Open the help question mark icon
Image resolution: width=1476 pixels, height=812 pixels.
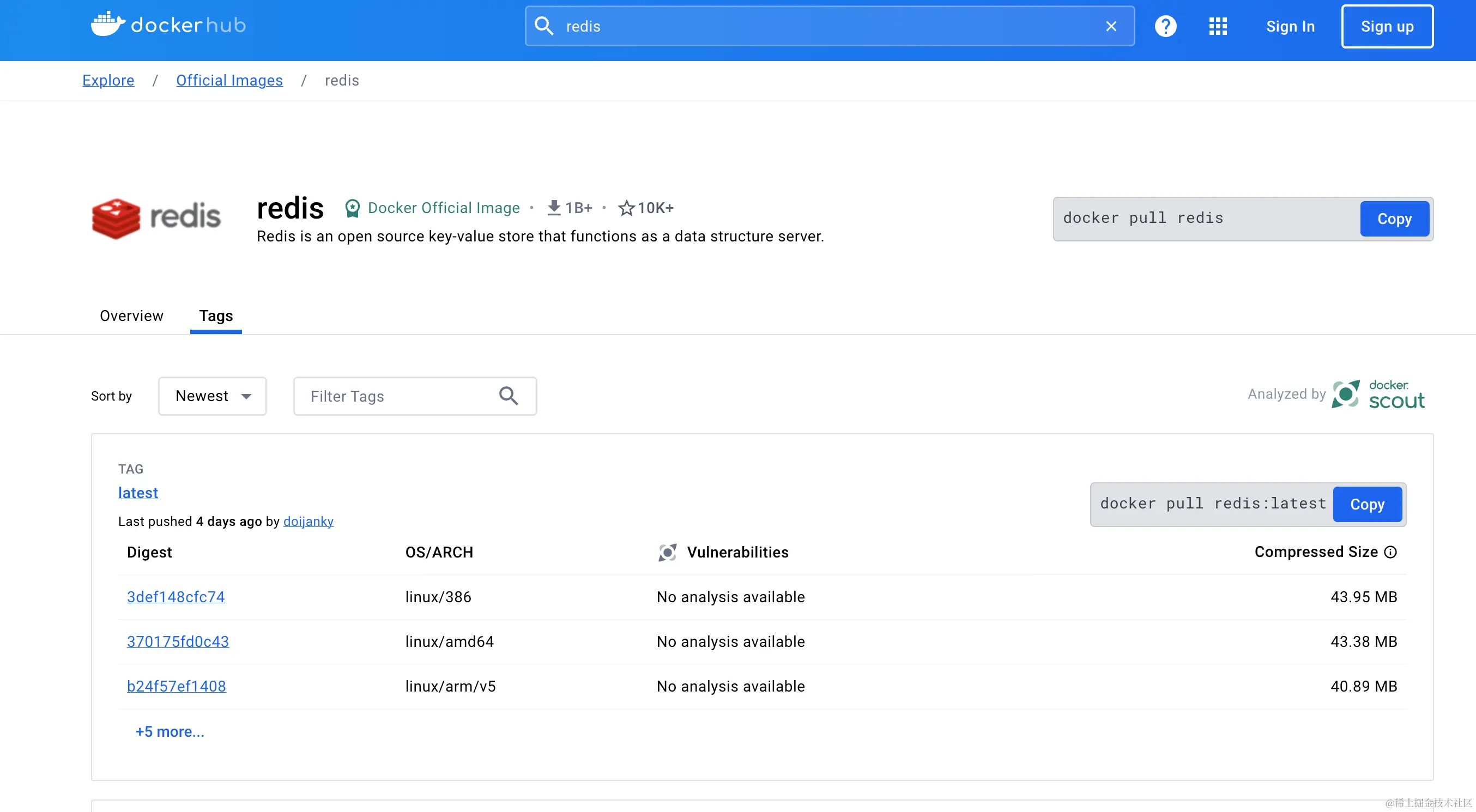(1165, 26)
